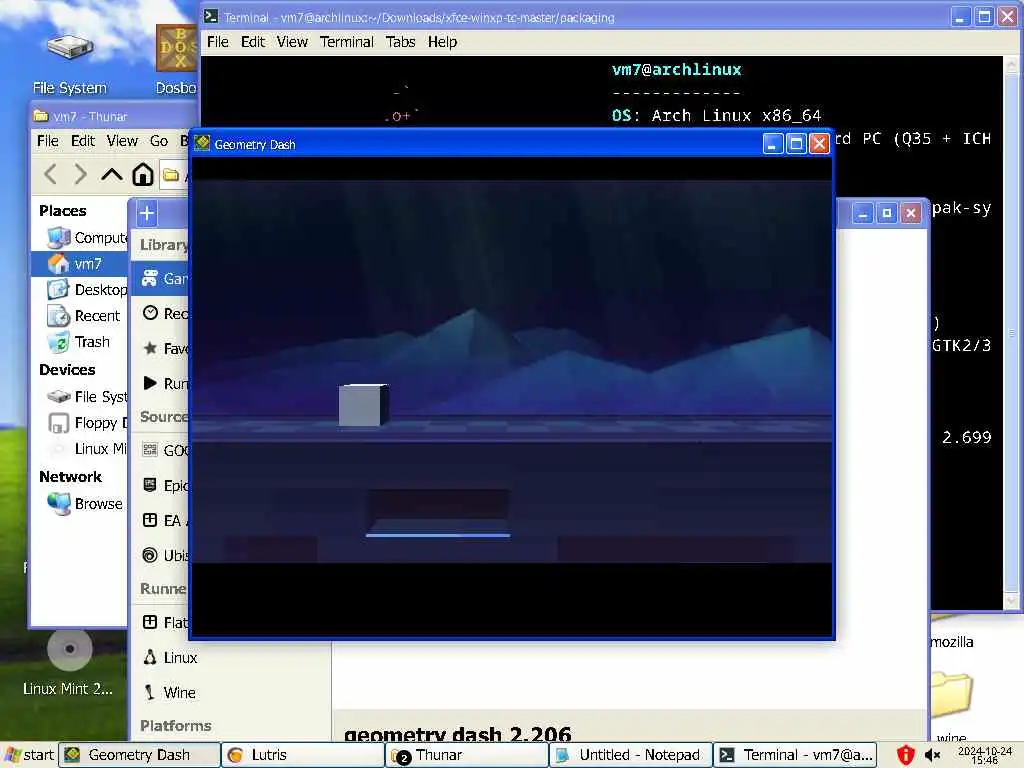Select Favorites star icon in Lutris
Screen dimensions: 1024x768
pyautogui.click(x=150, y=348)
